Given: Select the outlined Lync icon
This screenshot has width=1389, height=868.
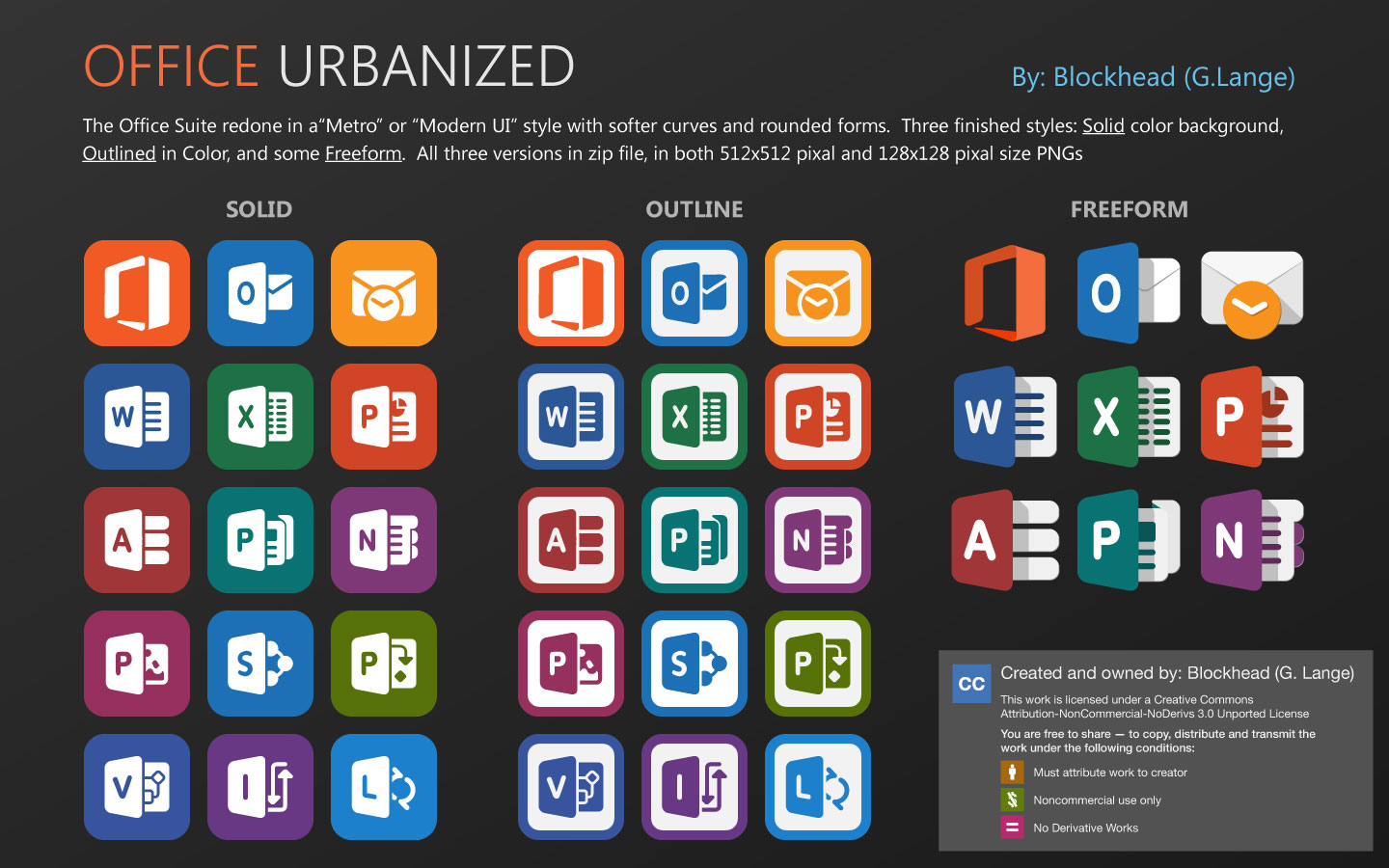Looking at the screenshot, I should [818, 787].
